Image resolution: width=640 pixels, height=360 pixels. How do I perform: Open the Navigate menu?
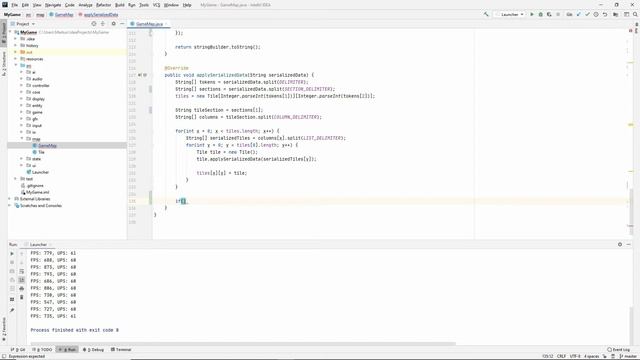pos(53,5)
